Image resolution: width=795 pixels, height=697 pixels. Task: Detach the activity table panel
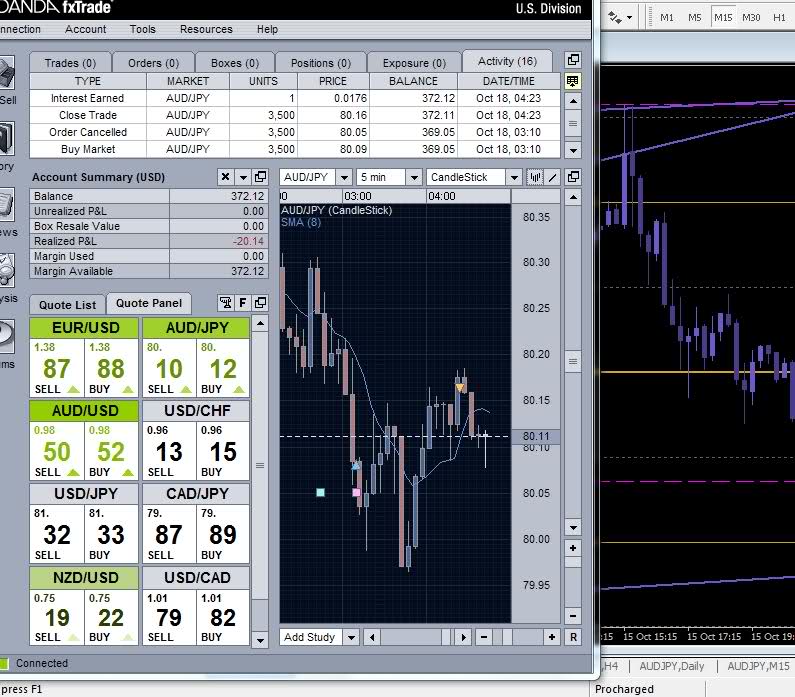[x=573, y=60]
